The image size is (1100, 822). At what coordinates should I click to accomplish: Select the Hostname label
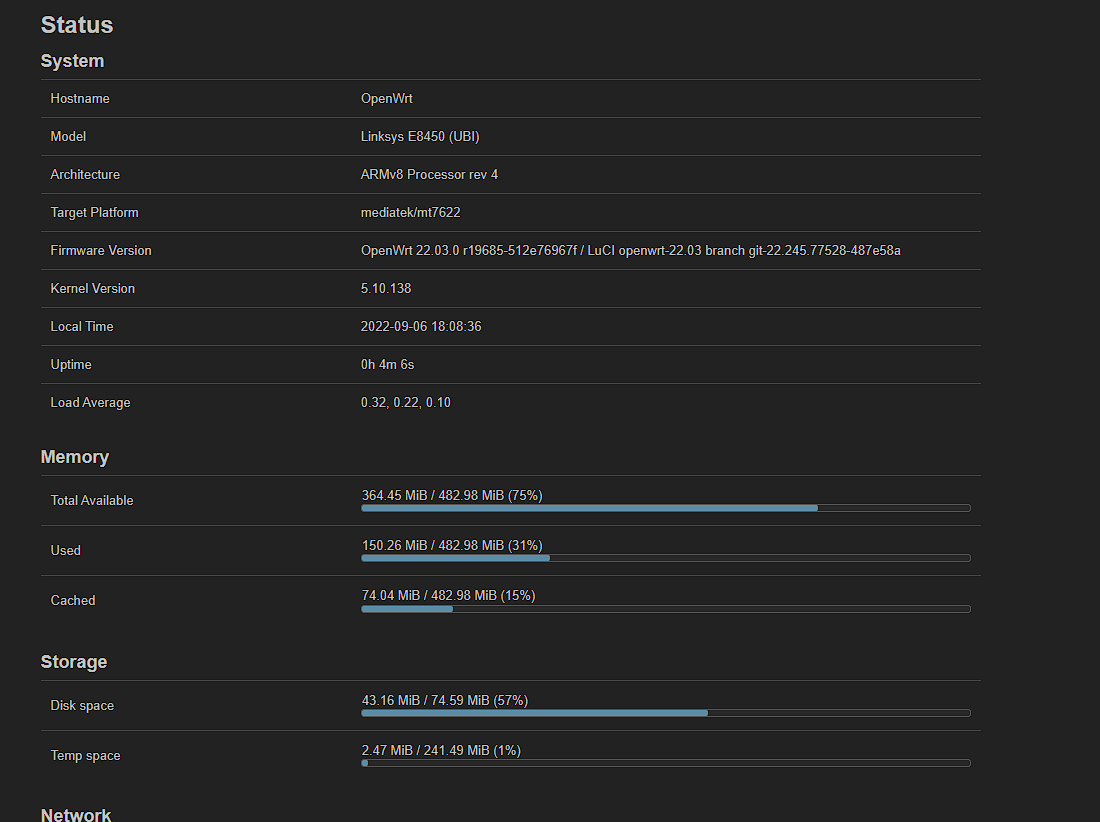pos(80,99)
